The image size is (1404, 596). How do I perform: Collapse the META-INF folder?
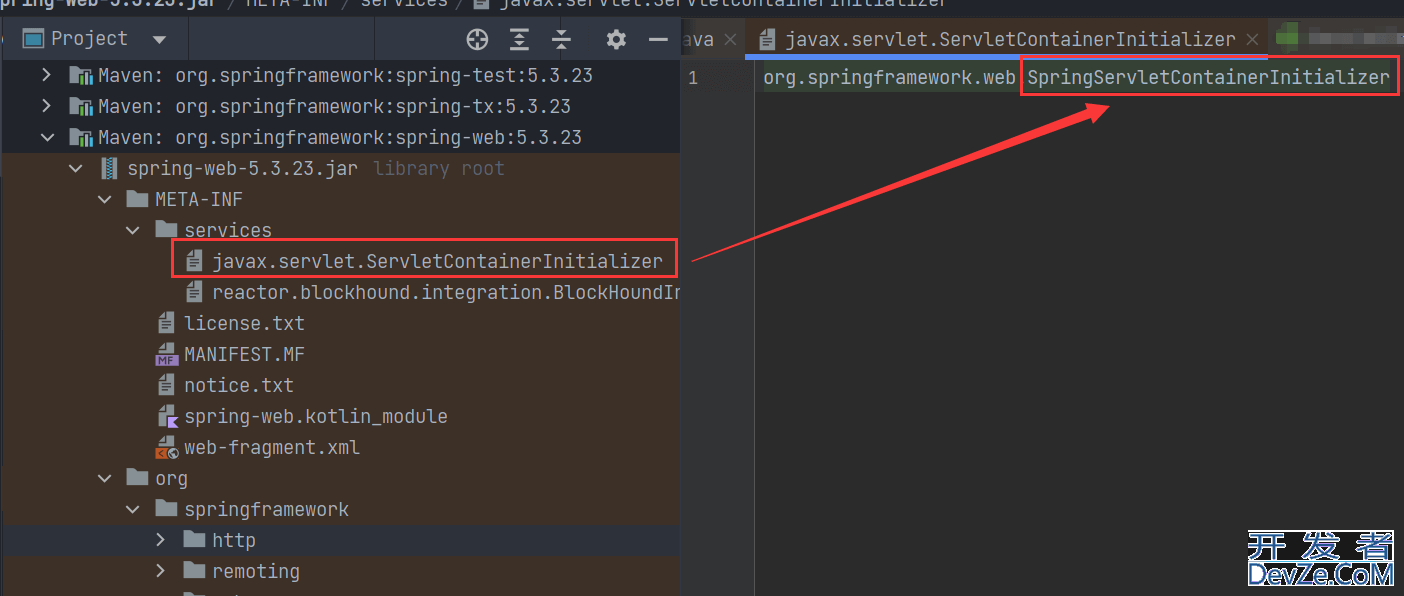(105, 199)
